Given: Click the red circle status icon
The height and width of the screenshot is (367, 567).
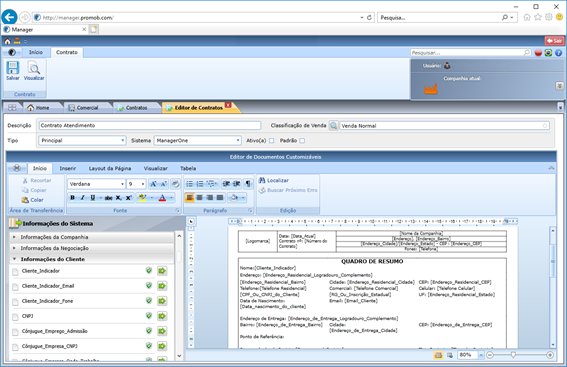Looking at the screenshot, I should 538,53.
